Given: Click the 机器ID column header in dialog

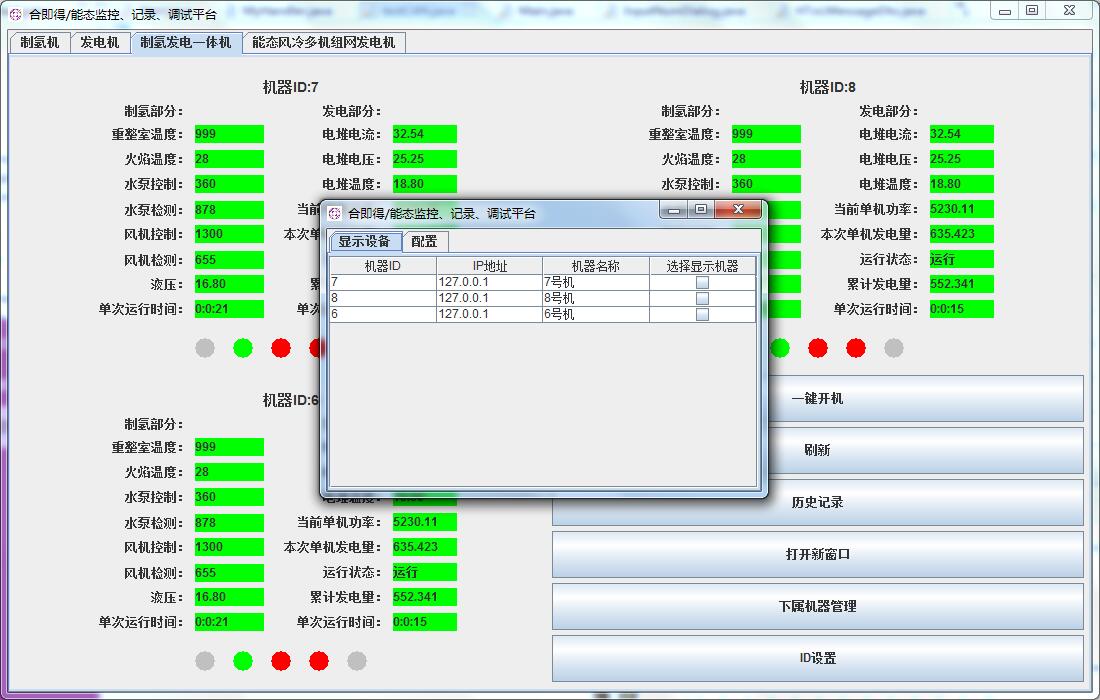Looking at the screenshot, I should pyautogui.click(x=382, y=266).
